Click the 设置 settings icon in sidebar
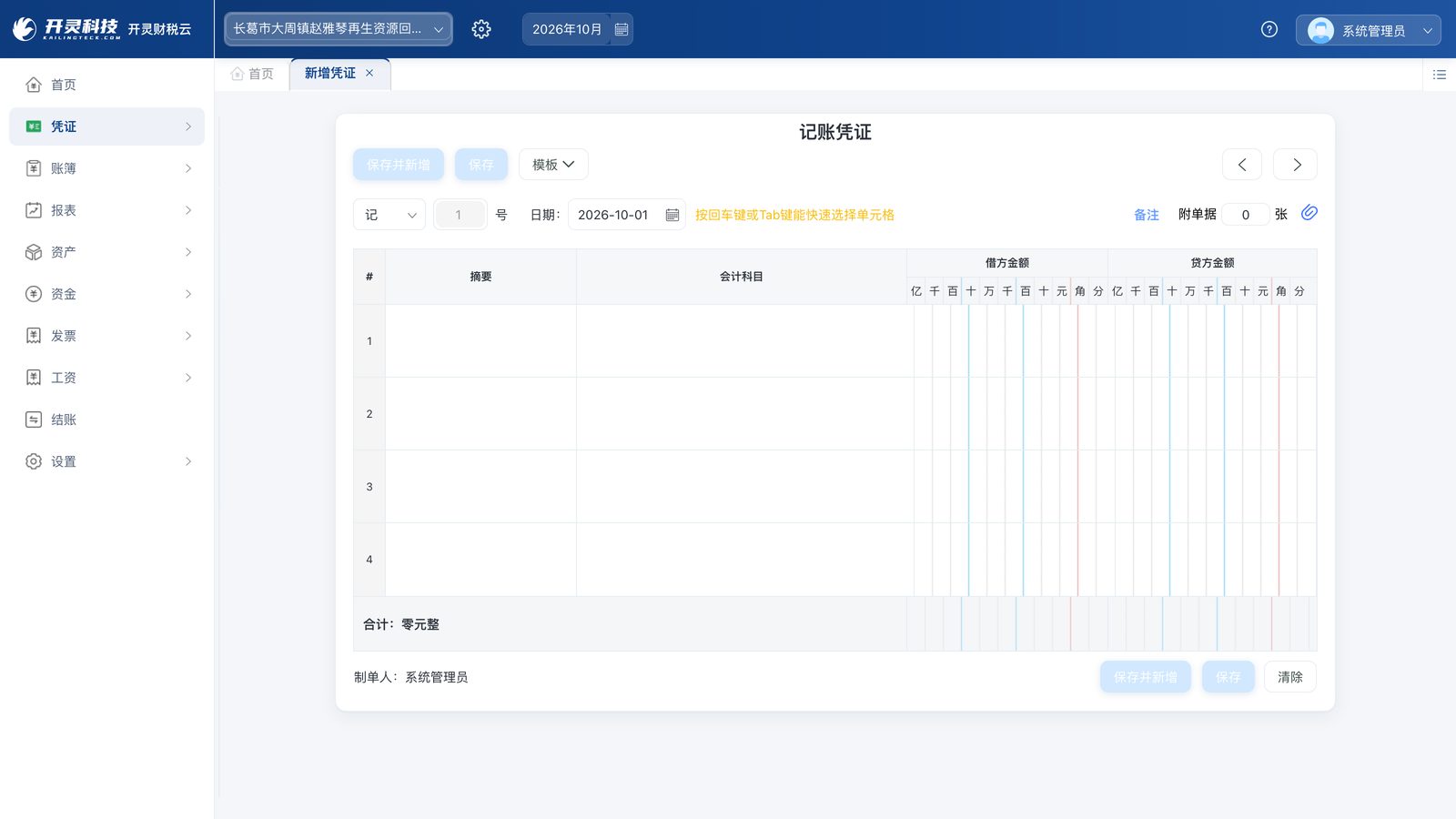The height and width of the screenshot is (819, 1456). pyautogui.click(x=34, y=461)
